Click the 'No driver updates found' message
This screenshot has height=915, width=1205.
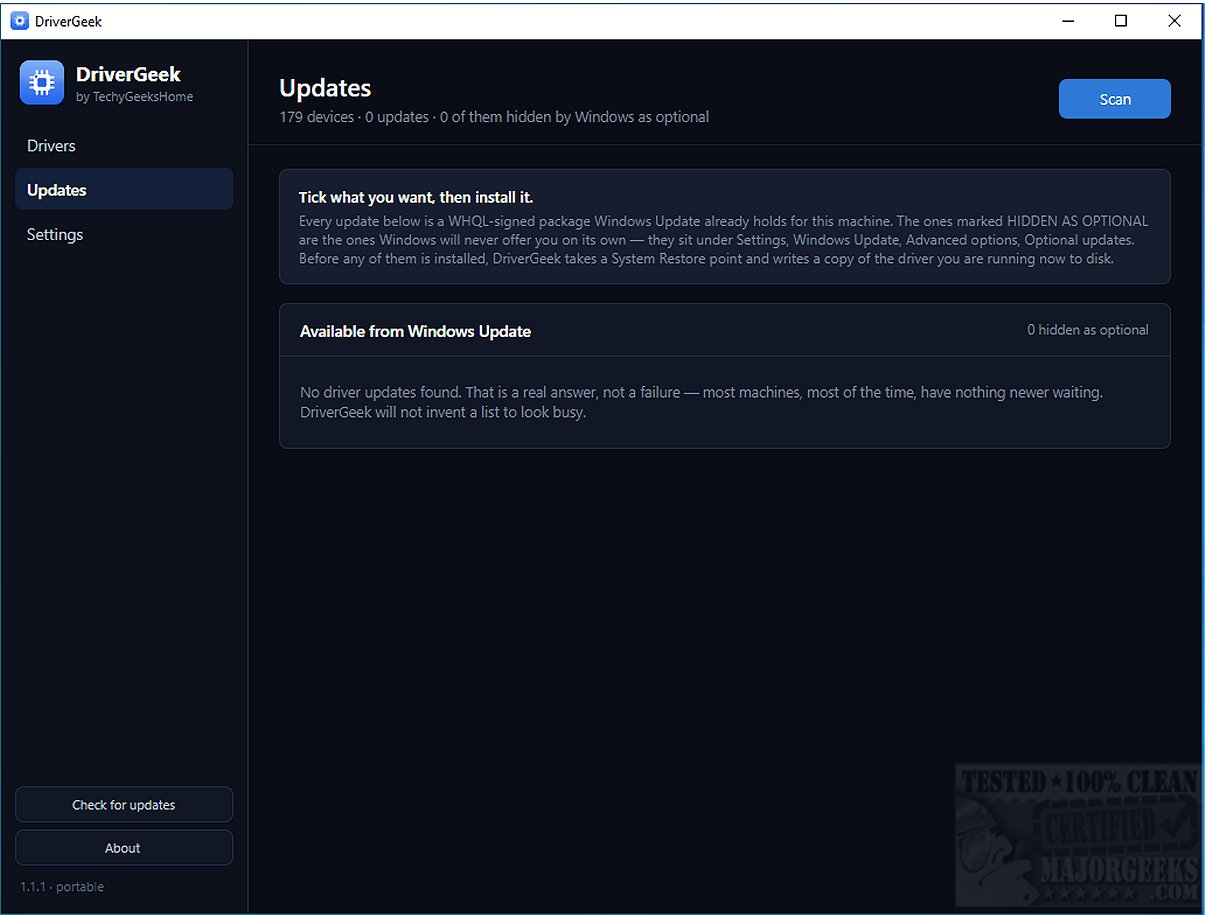pos(701,402)
